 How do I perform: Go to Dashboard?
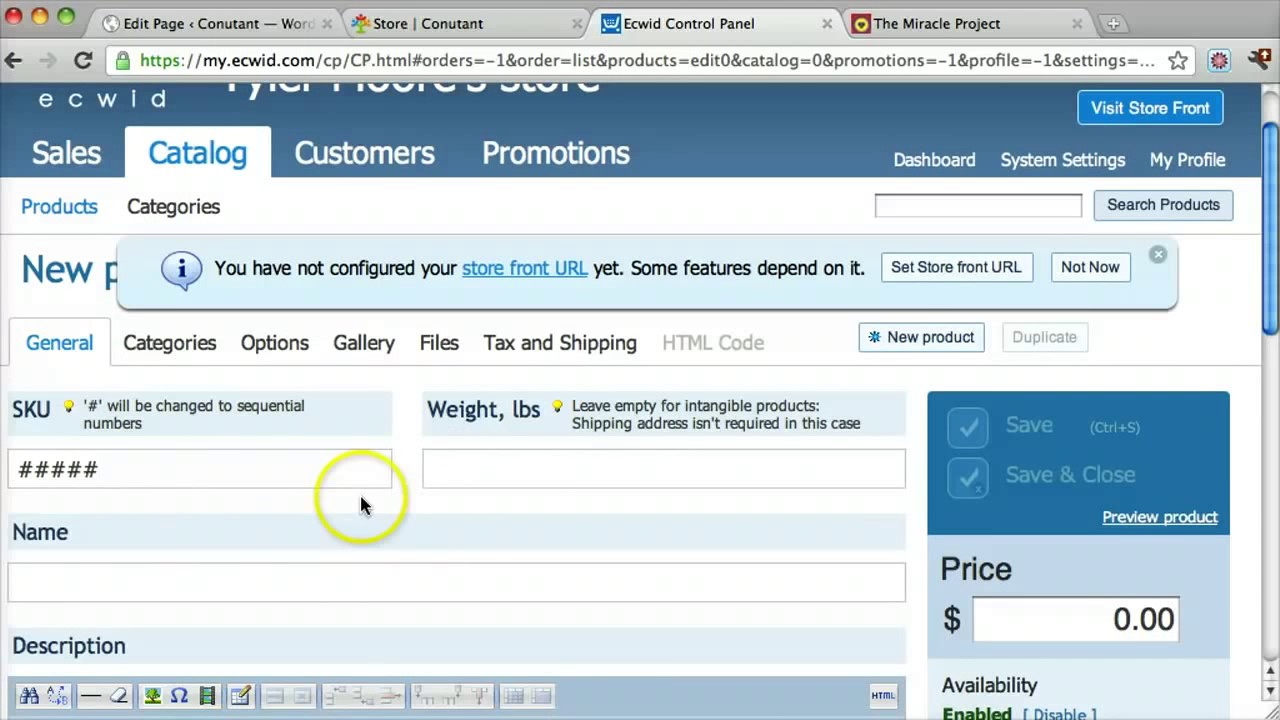click(x=934, y=160)
